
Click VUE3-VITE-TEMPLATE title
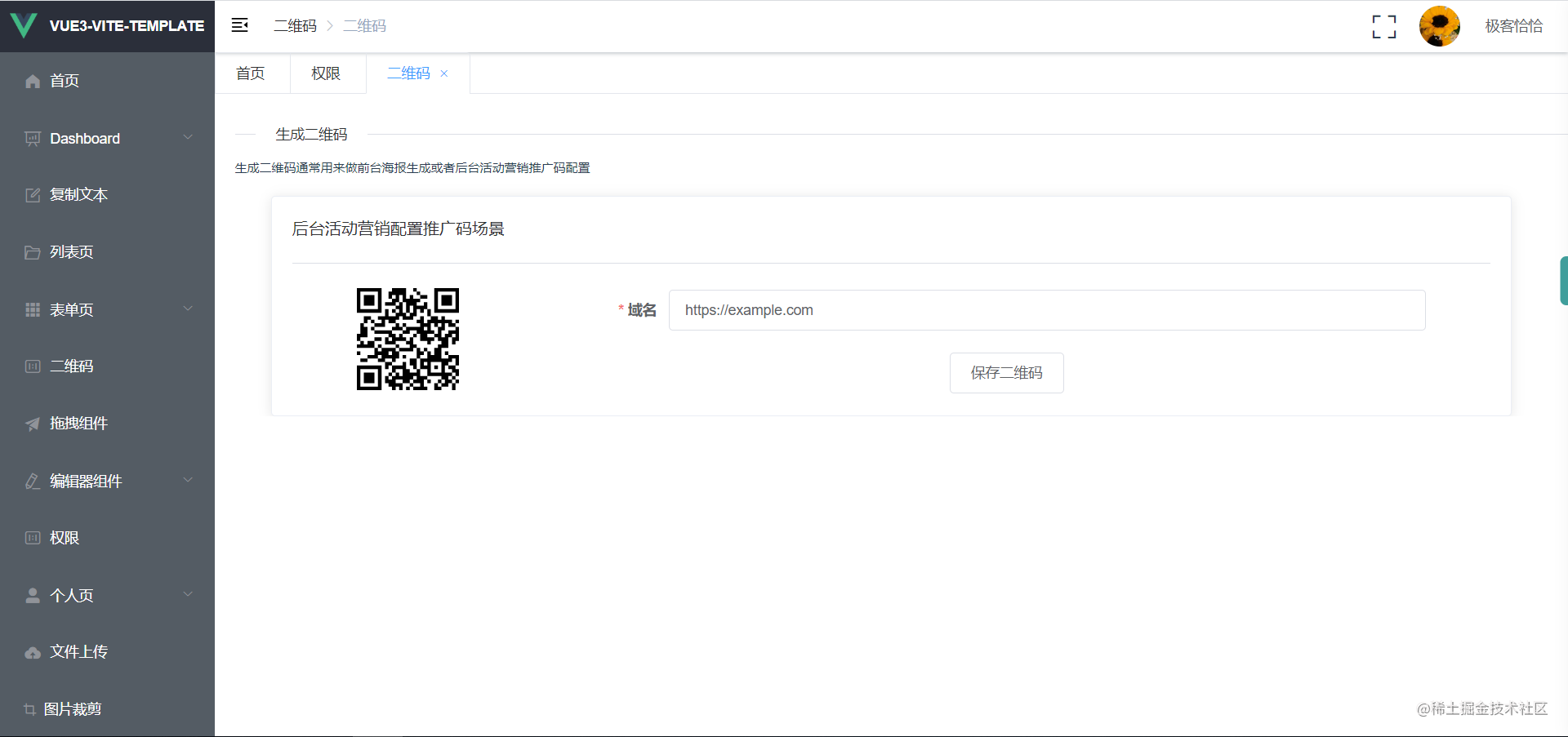click(x=127, y=26)
